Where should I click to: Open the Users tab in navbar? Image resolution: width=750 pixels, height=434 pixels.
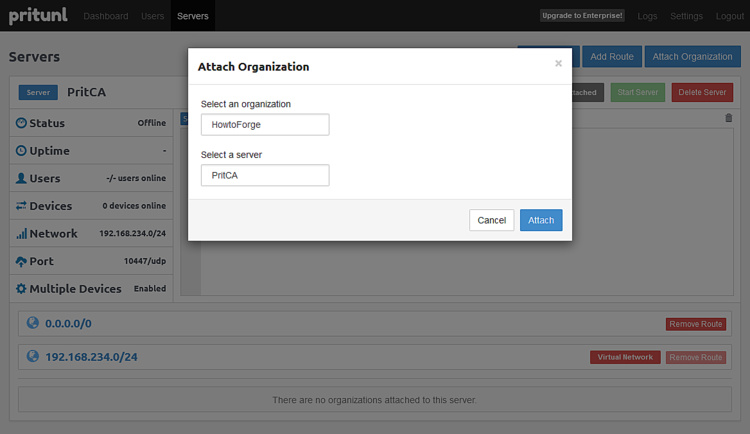pos(152,16)
